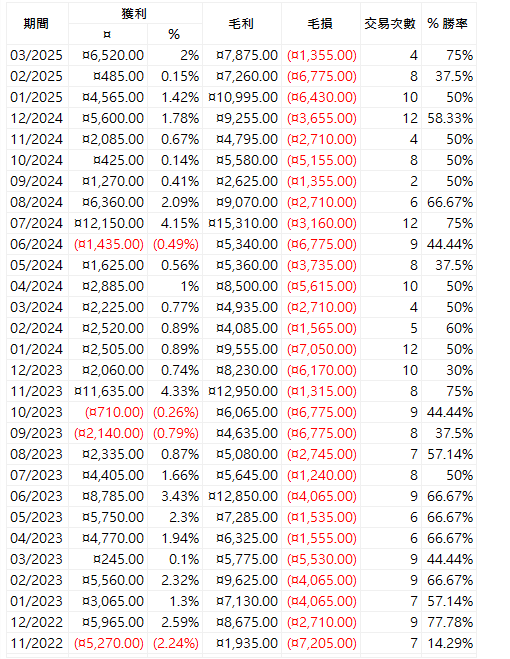
Task: Select the 58.33% win rate cell
Action: [449, 118]
